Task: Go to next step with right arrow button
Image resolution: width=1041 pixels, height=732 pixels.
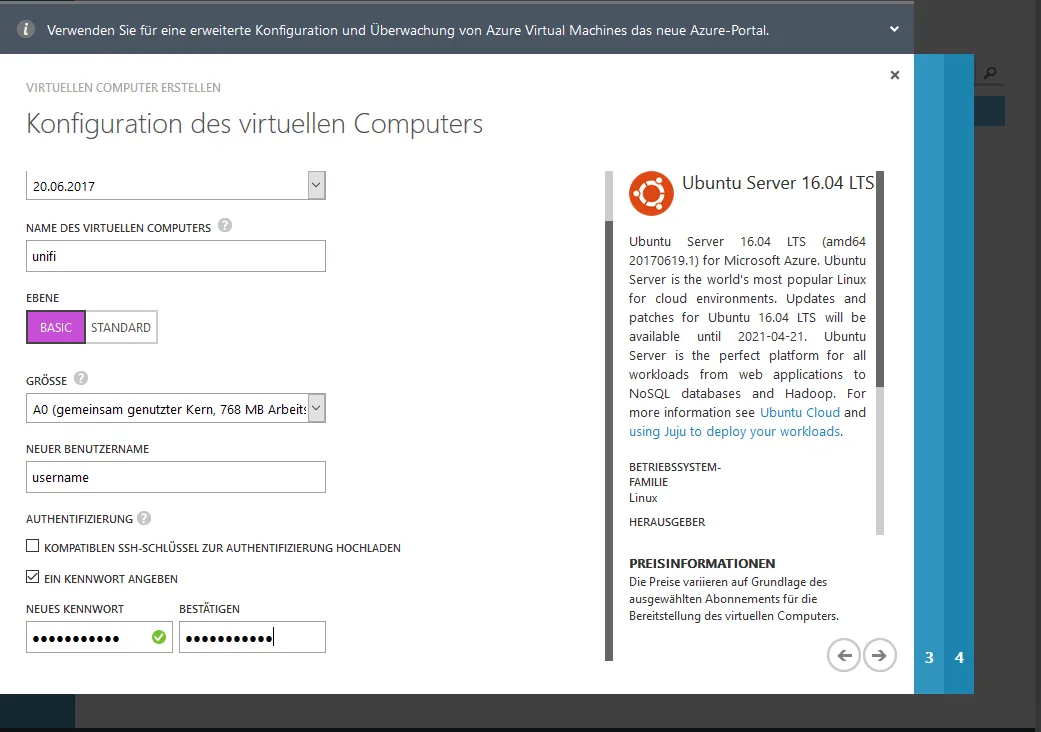Action: coord(880,656)
